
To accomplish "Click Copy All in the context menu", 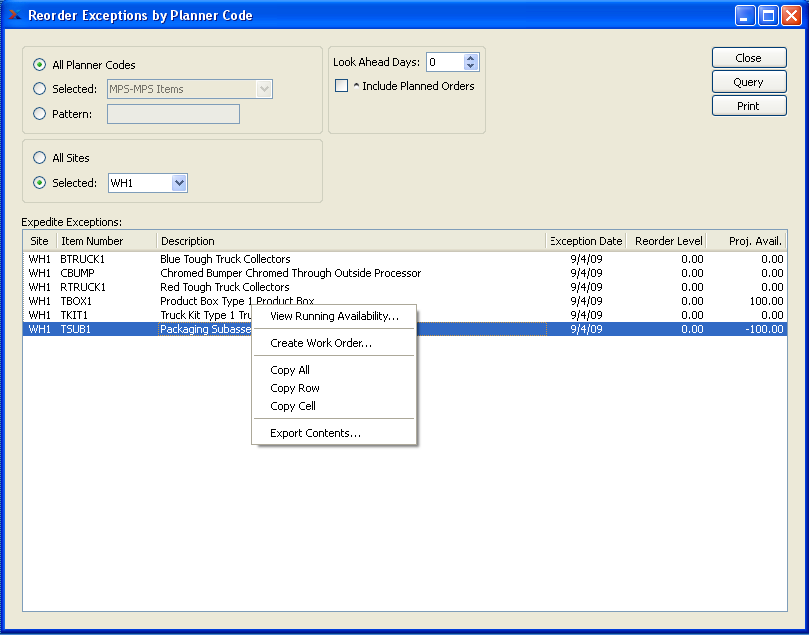I will (290, 370).
